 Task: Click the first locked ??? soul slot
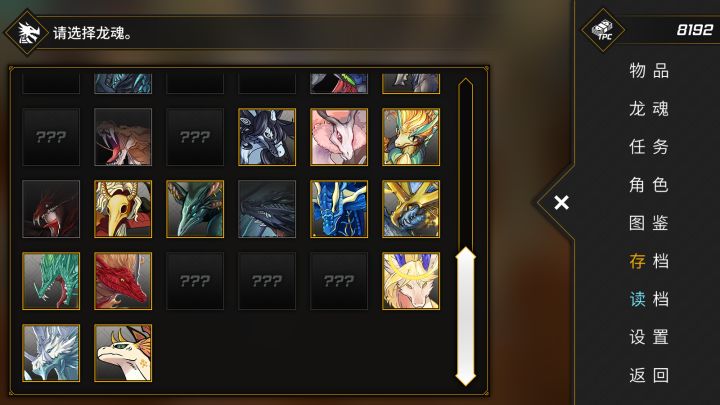pyautogui.click(x=51, y=137)
